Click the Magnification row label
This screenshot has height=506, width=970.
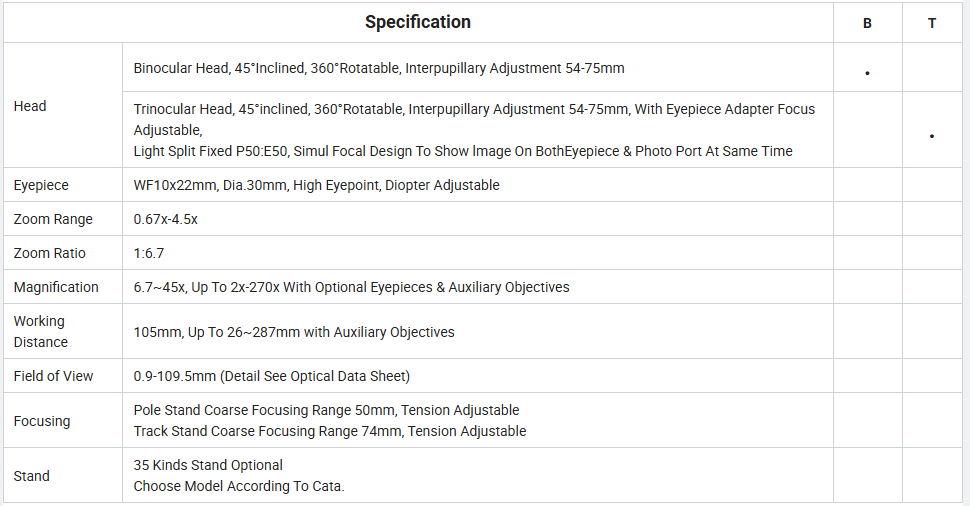coord(56,287)
